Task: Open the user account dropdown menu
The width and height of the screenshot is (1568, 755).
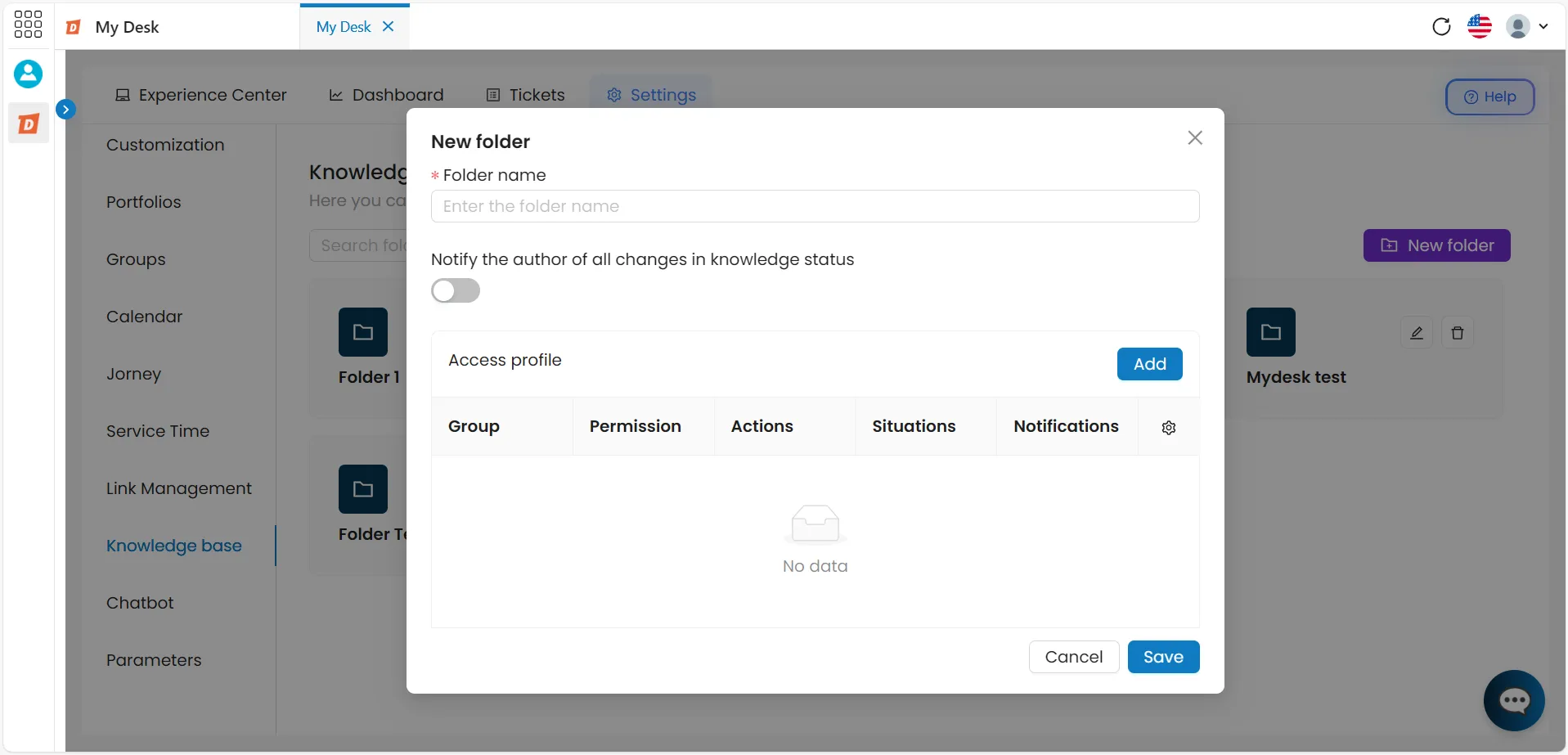Action: click(1527, 26)
